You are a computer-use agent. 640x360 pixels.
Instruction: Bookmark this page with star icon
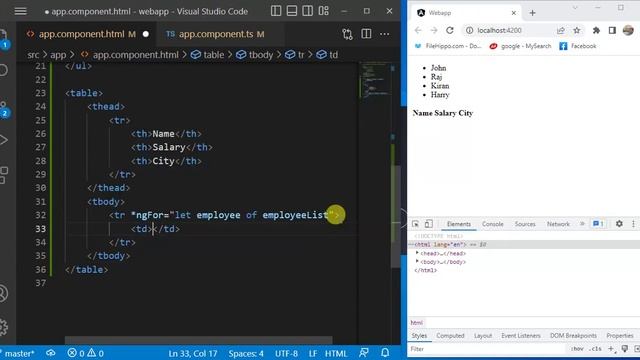point(576,30)
